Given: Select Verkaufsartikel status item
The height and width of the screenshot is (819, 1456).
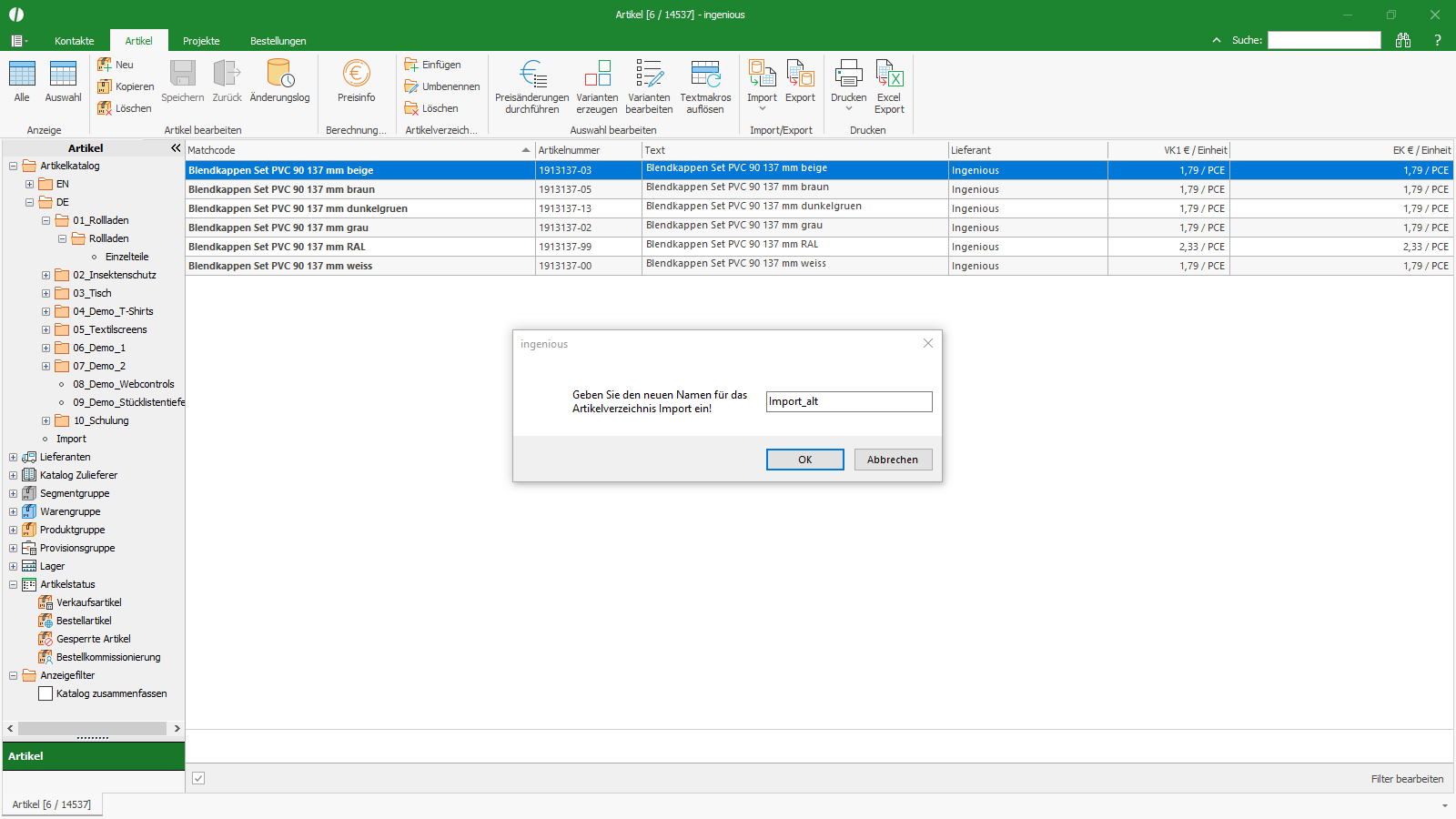Looking at the screenshot, I should point(88,602).
